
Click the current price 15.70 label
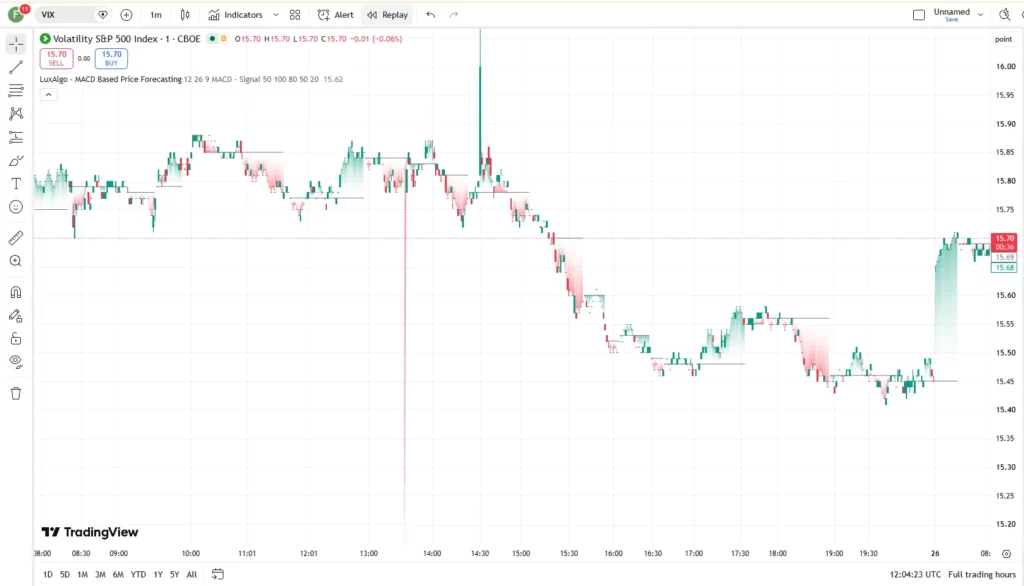click(x=1004, y=242)
